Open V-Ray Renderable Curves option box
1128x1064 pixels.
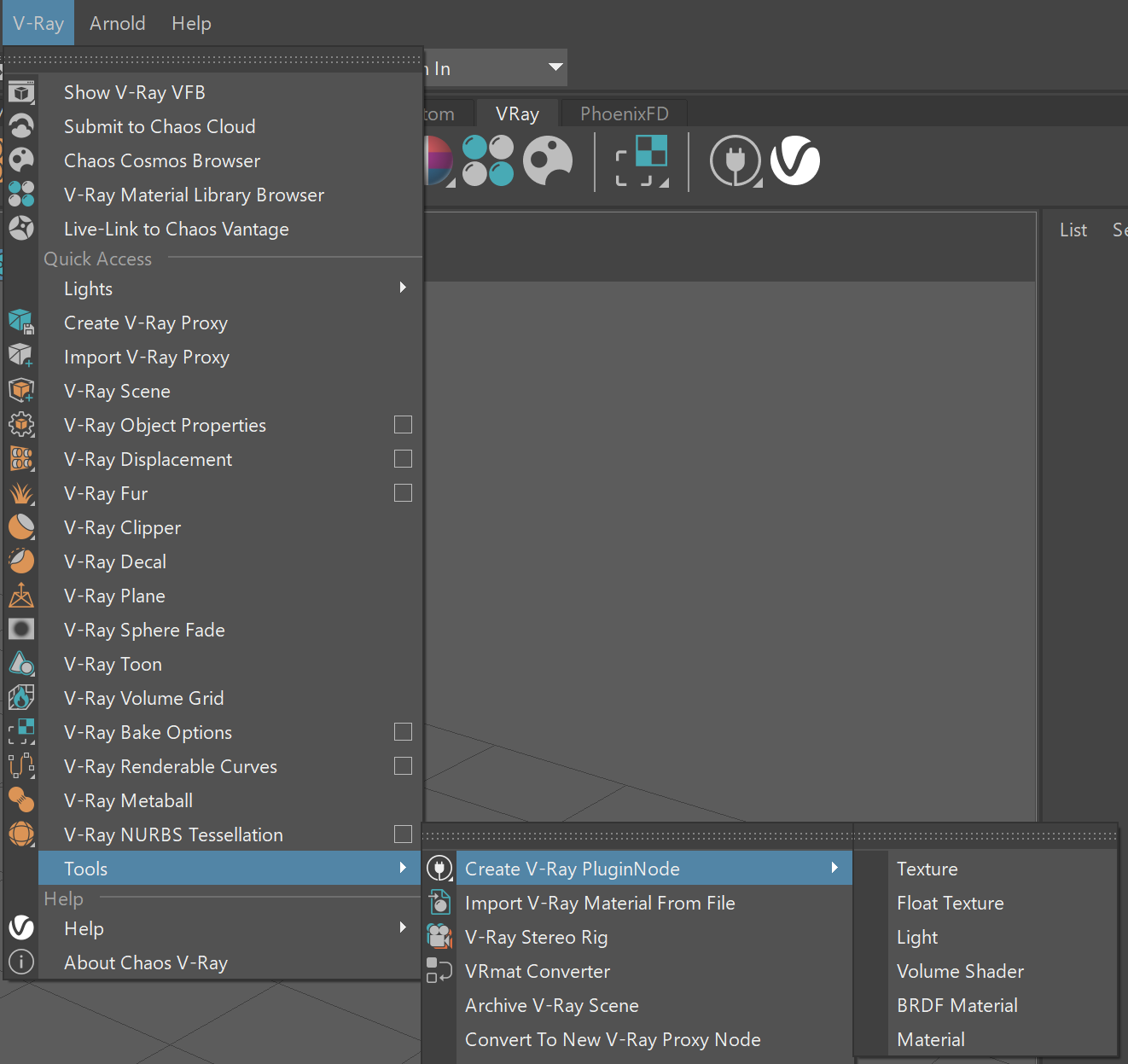[404, 766]
